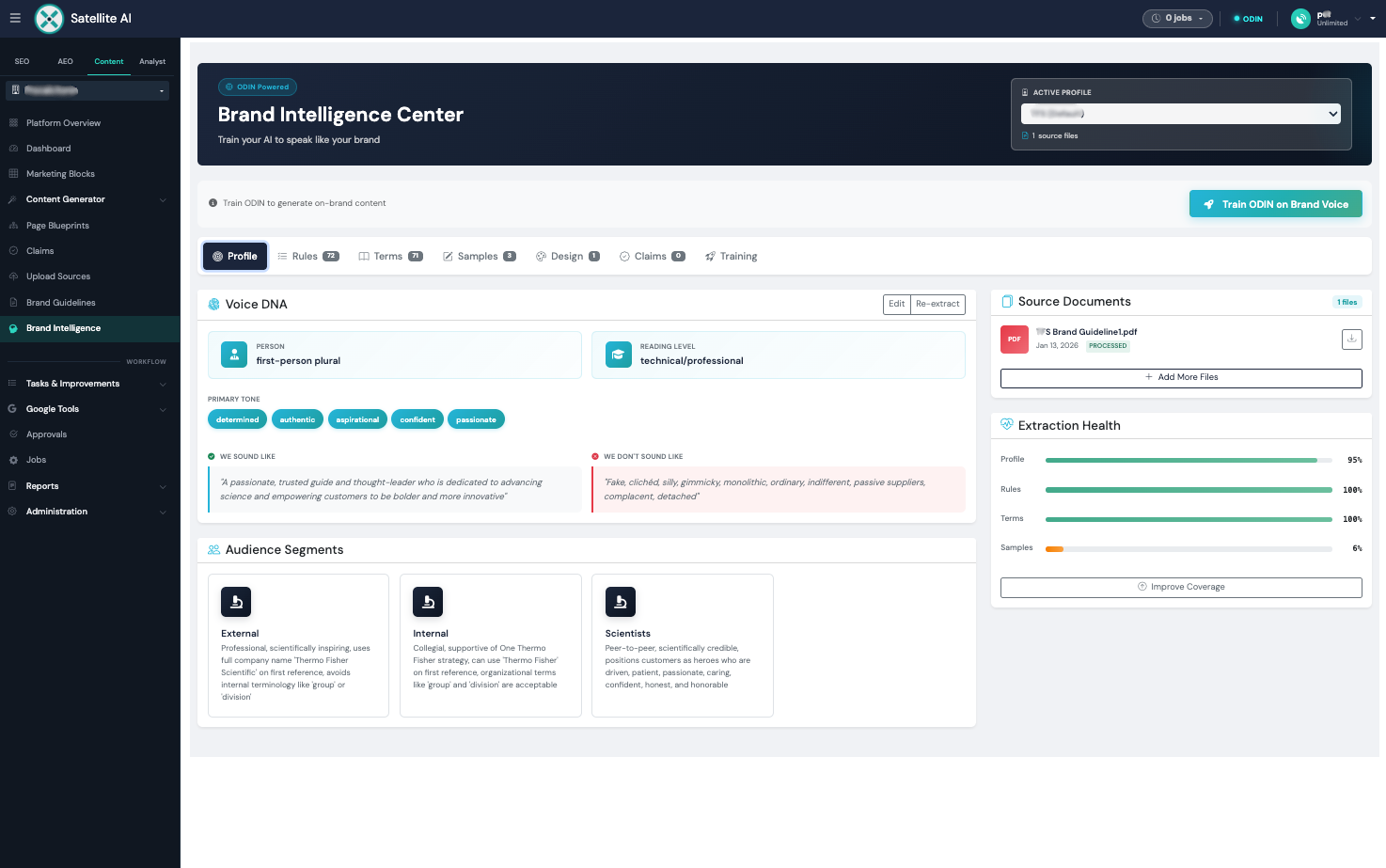
Task: Switch to the SEO tab
Action: tap(22, 61)
